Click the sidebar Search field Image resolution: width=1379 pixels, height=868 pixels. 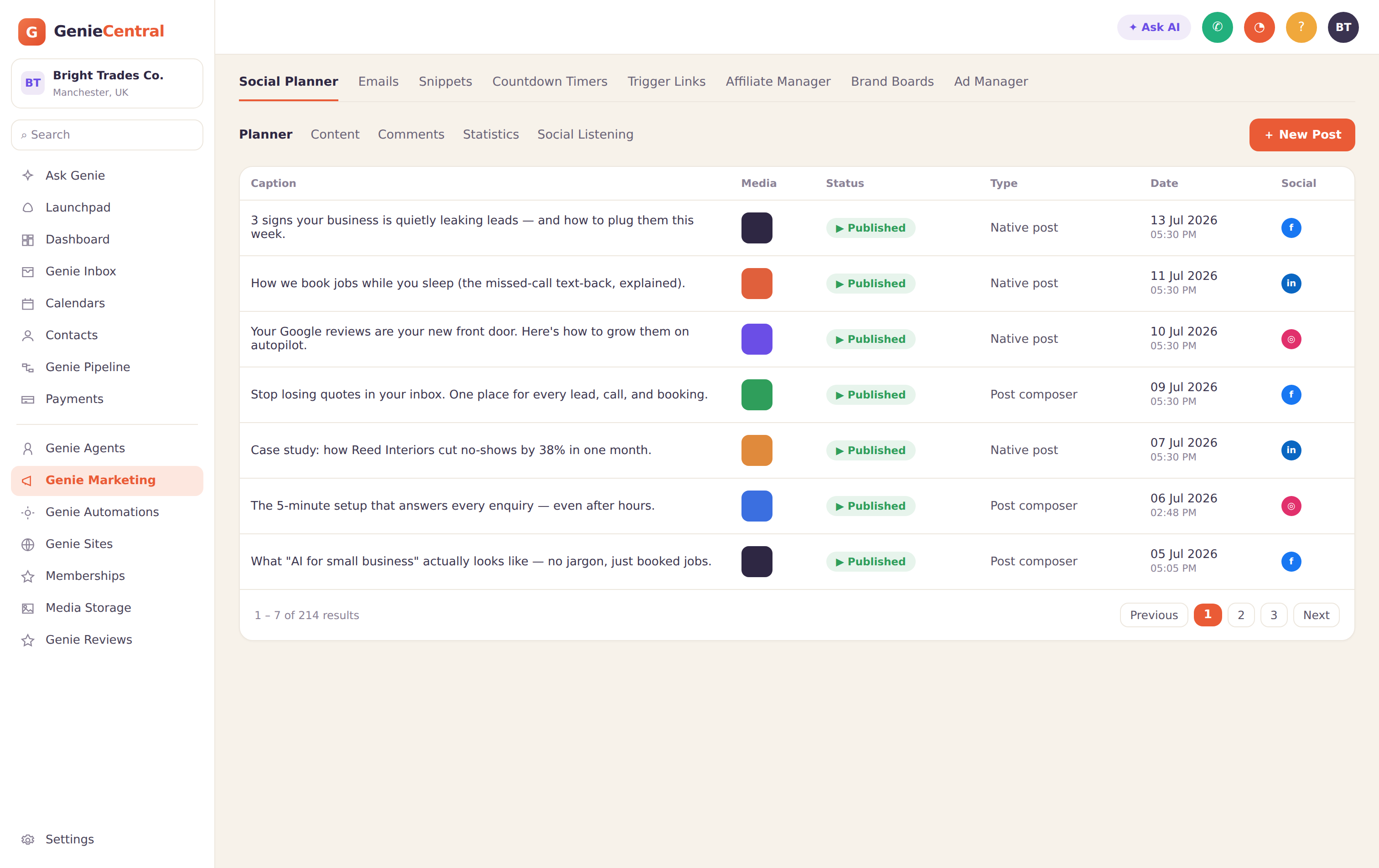point(107,134)
